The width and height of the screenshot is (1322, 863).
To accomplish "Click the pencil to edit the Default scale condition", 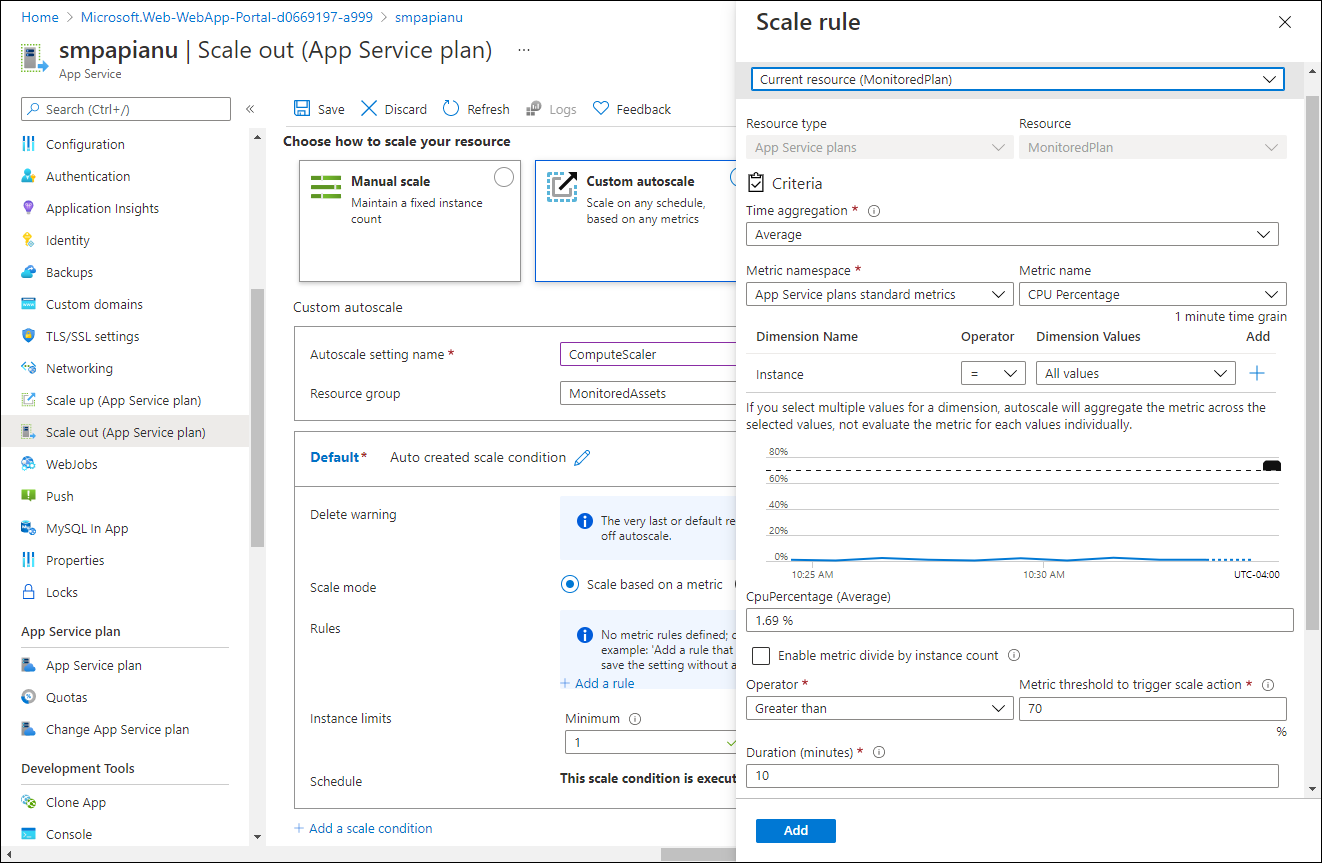I will coord(582,457).
